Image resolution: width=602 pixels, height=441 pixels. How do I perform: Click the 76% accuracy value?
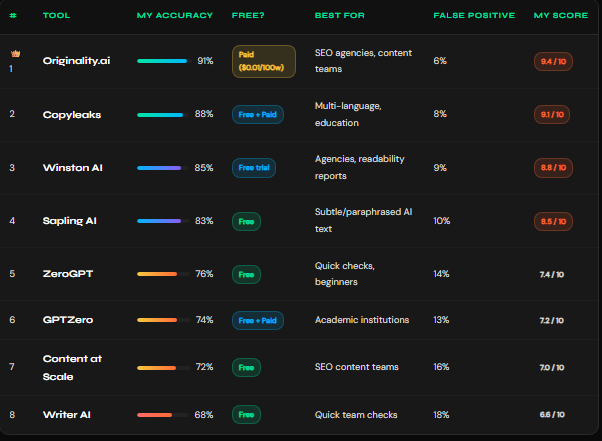pos(204,274)
